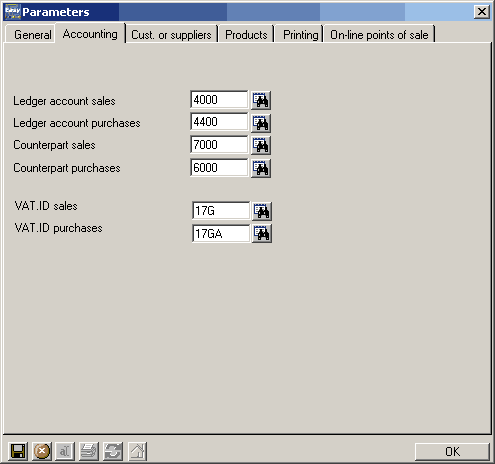Select the home icon in bottom toolbar
This screenshot has width=495, height=464.
(137, 451)
